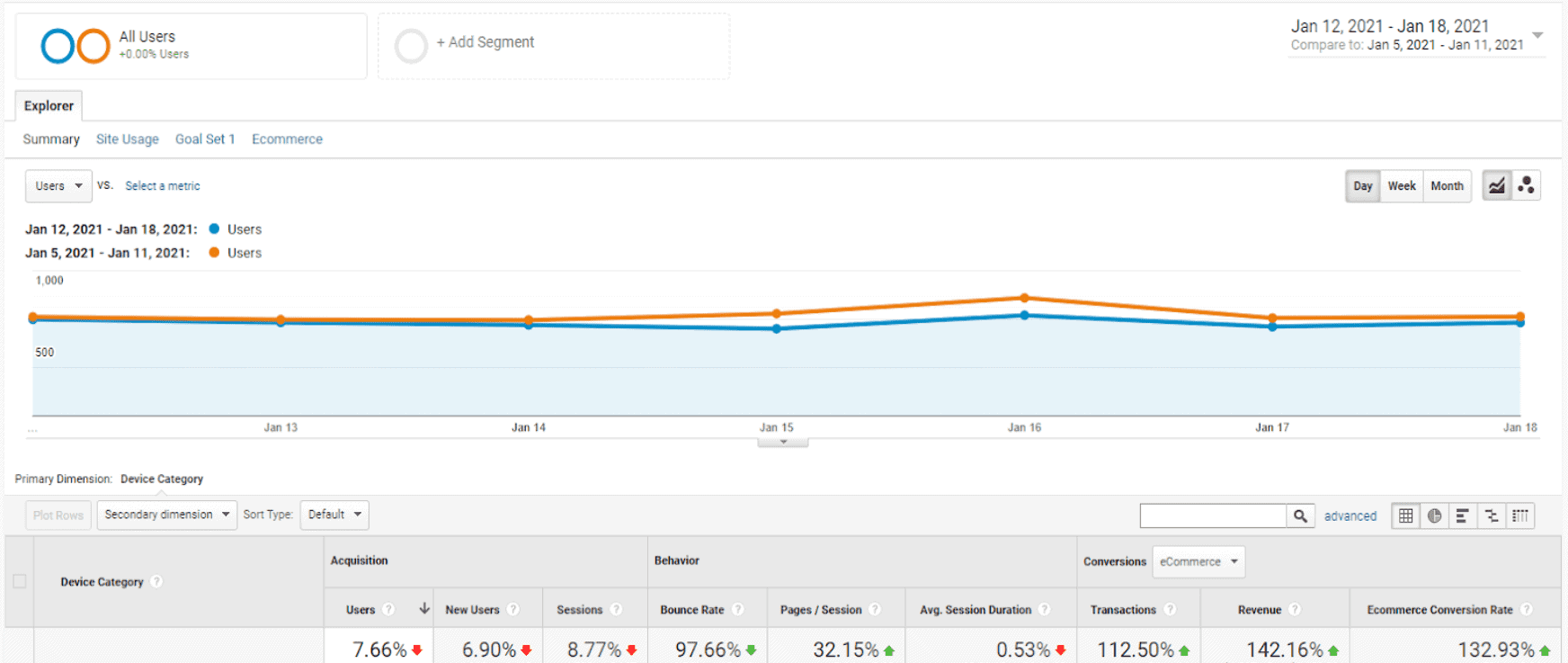
Task: Toggle graph granularity to Week
Action: pos(1401,186)
